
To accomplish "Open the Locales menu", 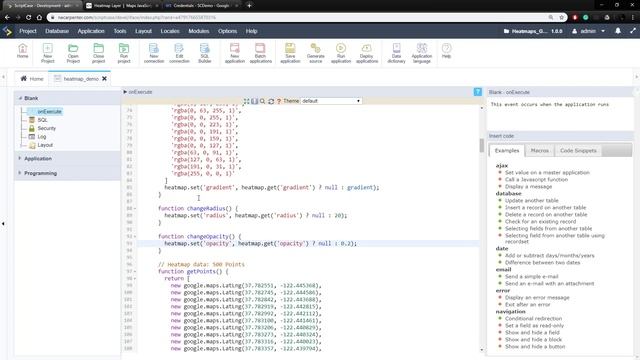I will pyautogui.click(x=170, y=31).
